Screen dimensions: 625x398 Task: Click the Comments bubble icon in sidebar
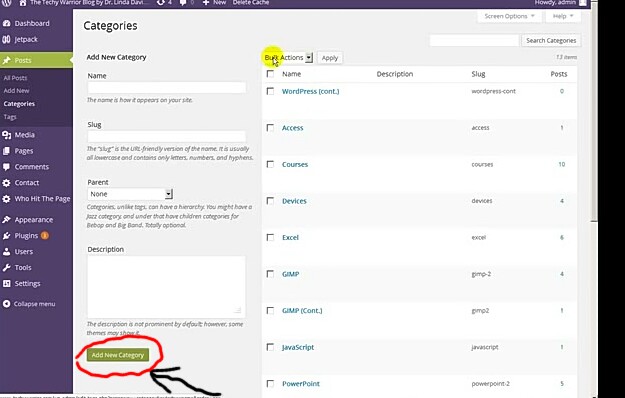click(6, 167)
